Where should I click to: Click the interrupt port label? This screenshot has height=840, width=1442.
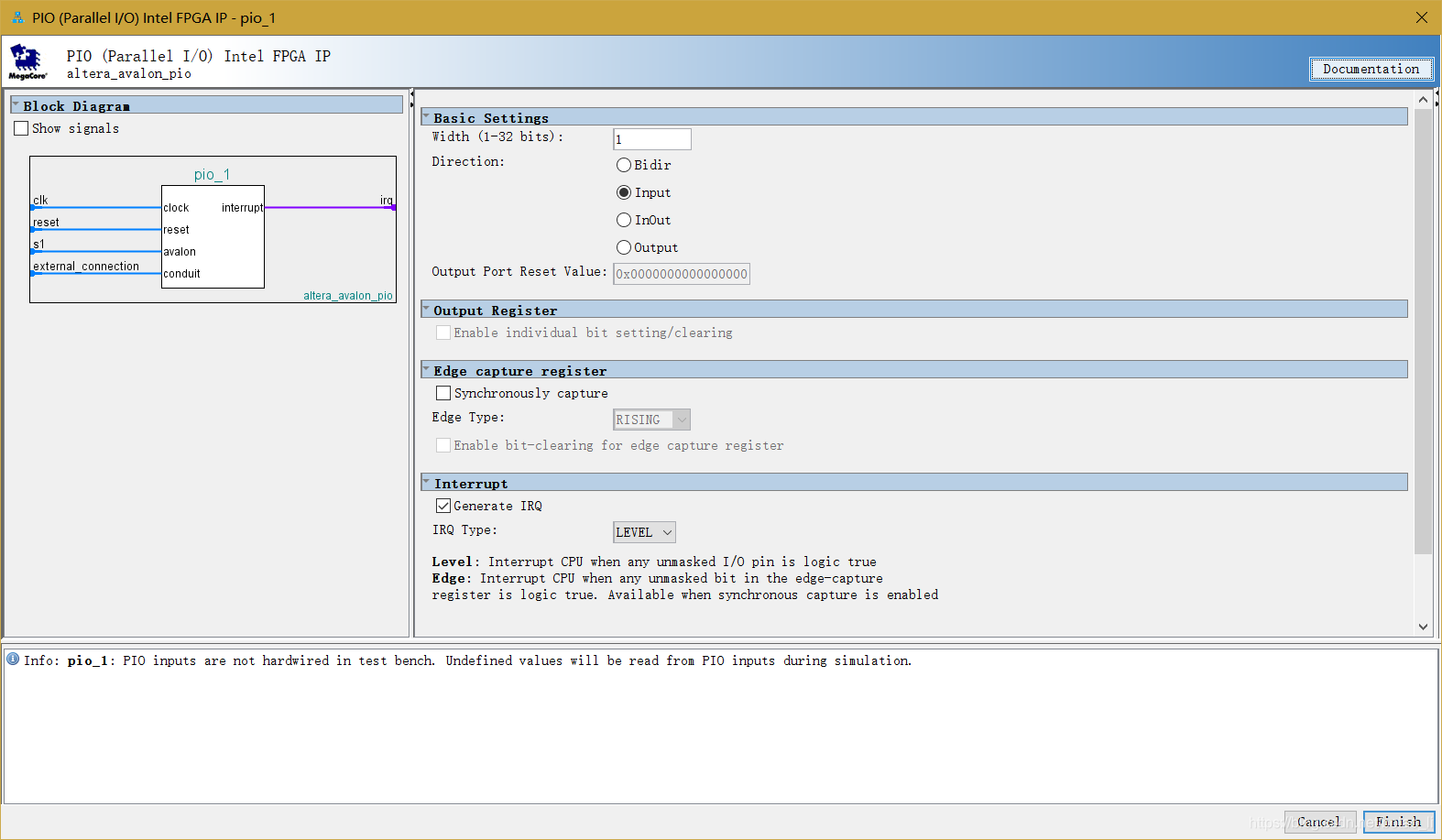pyautogui.click(x=242, y=208)
